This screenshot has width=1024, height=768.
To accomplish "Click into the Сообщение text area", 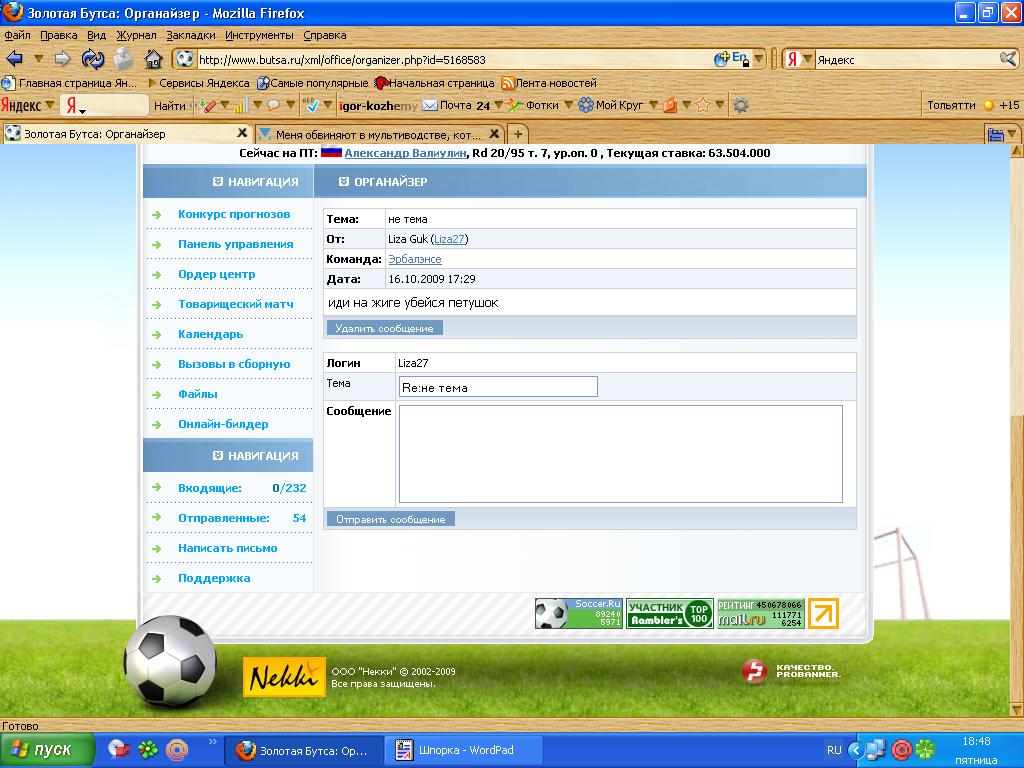I will click(x=620, y=453).
